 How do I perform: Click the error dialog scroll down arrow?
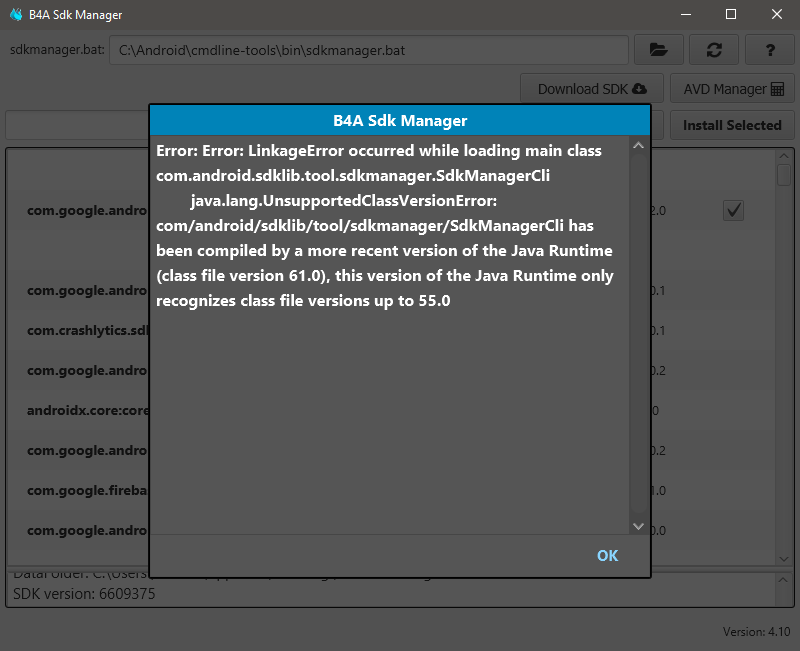tap(638, 526)
